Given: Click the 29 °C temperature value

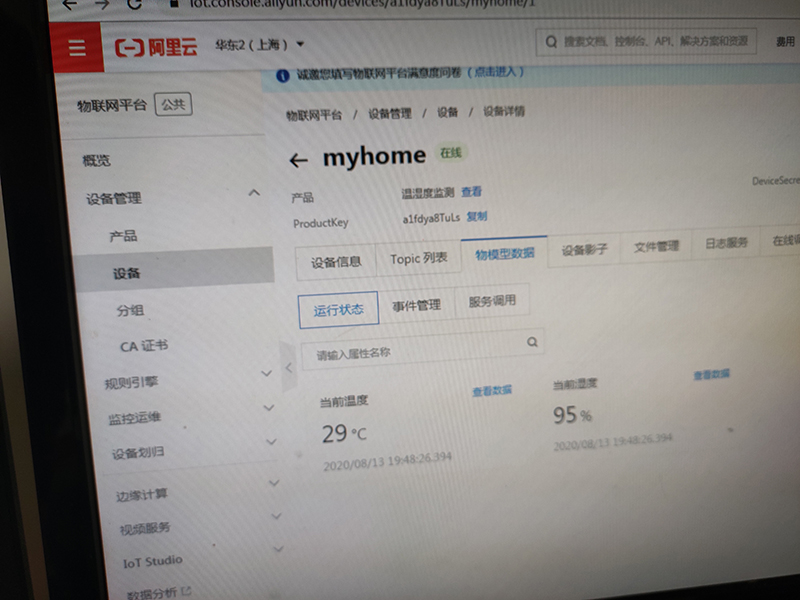Looking at the screenshot, I should 344,433.
